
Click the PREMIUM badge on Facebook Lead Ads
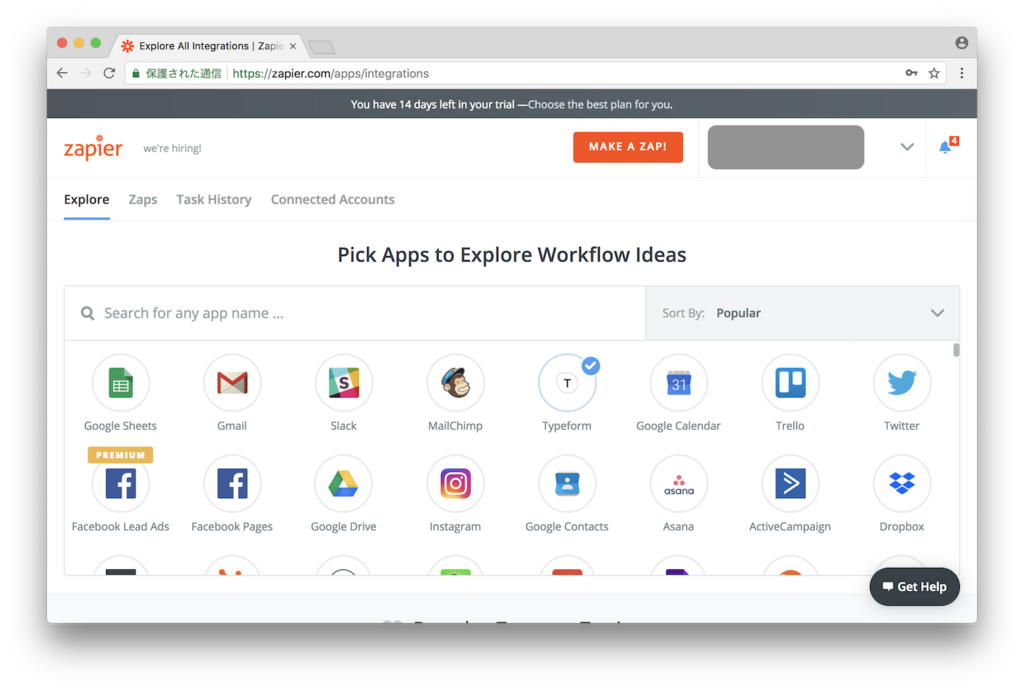(x=120, y=455)
